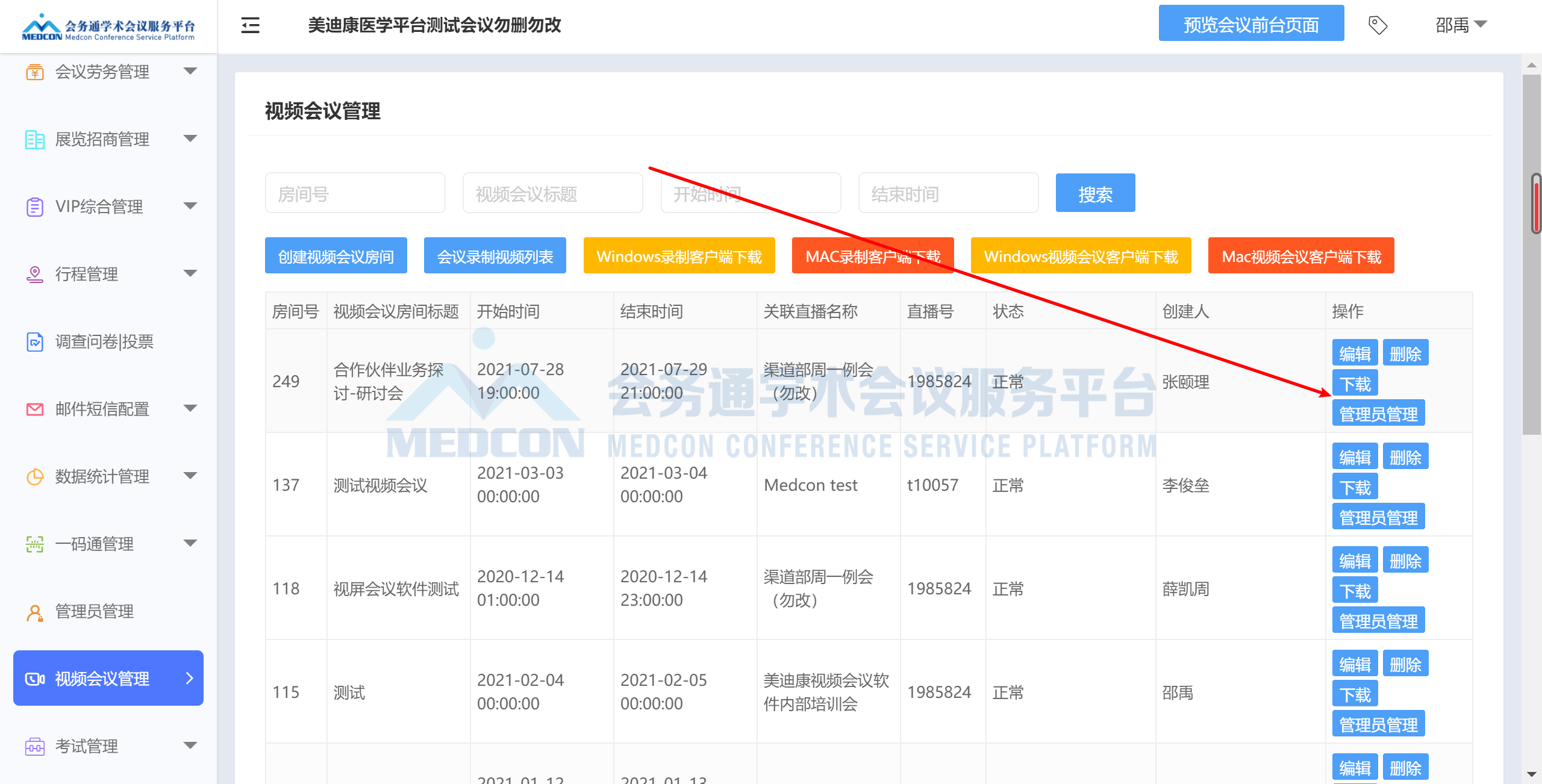The image size is (1542, 784).
Task: Click 管理员管理 for room 118
Action: click(x=1379, y=621)
